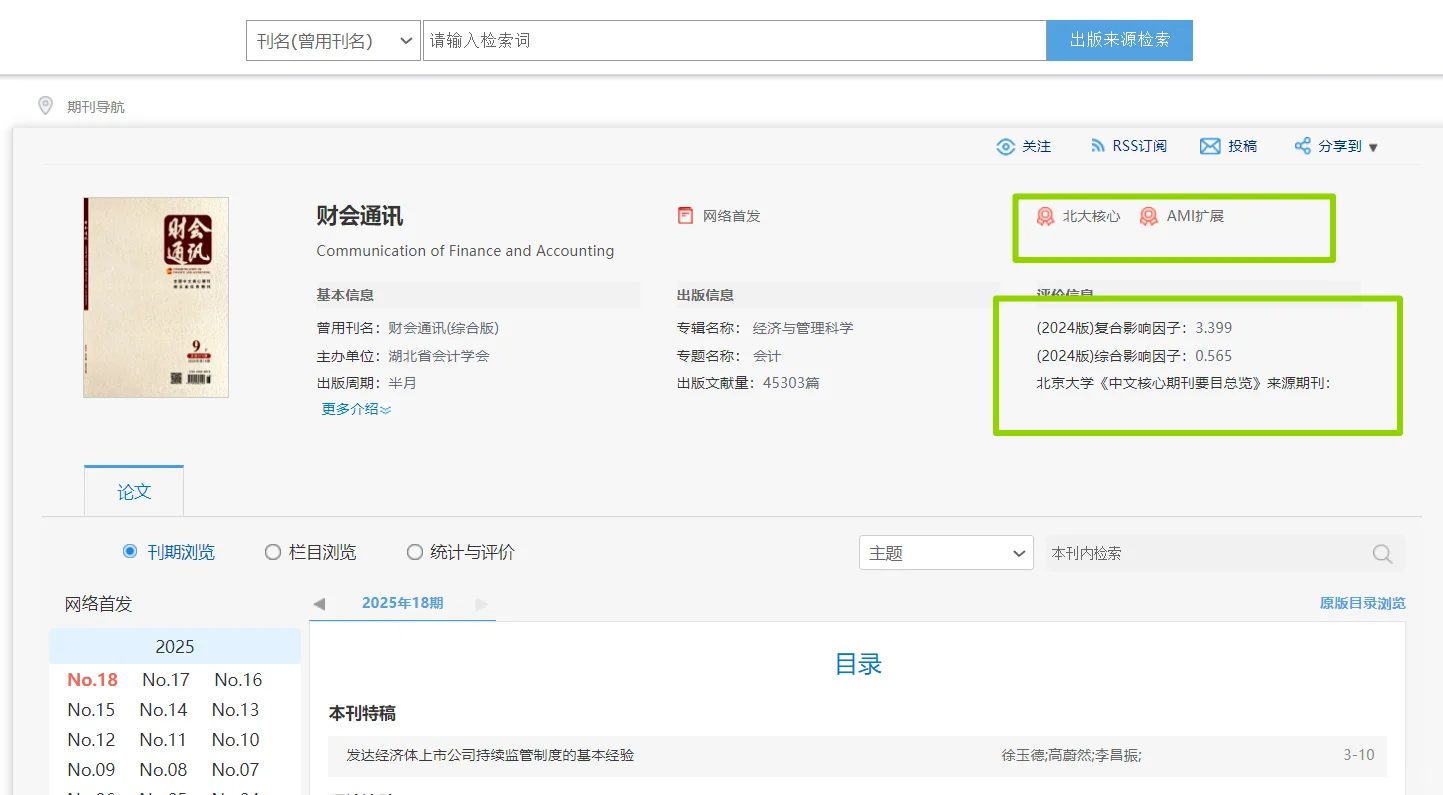Click the 综合影响因子 value 0.565
The height and width of the screenshot is (795, 1443).
coord(1214,356)
